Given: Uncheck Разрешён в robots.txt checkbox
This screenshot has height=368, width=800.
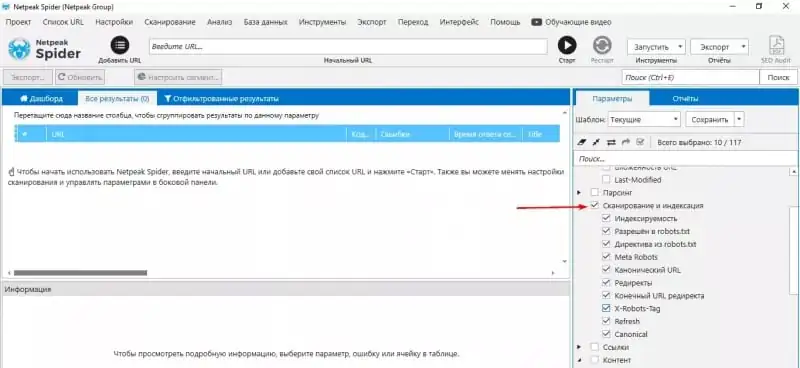Looking at the screenshot, I should (x=606, y=231).
